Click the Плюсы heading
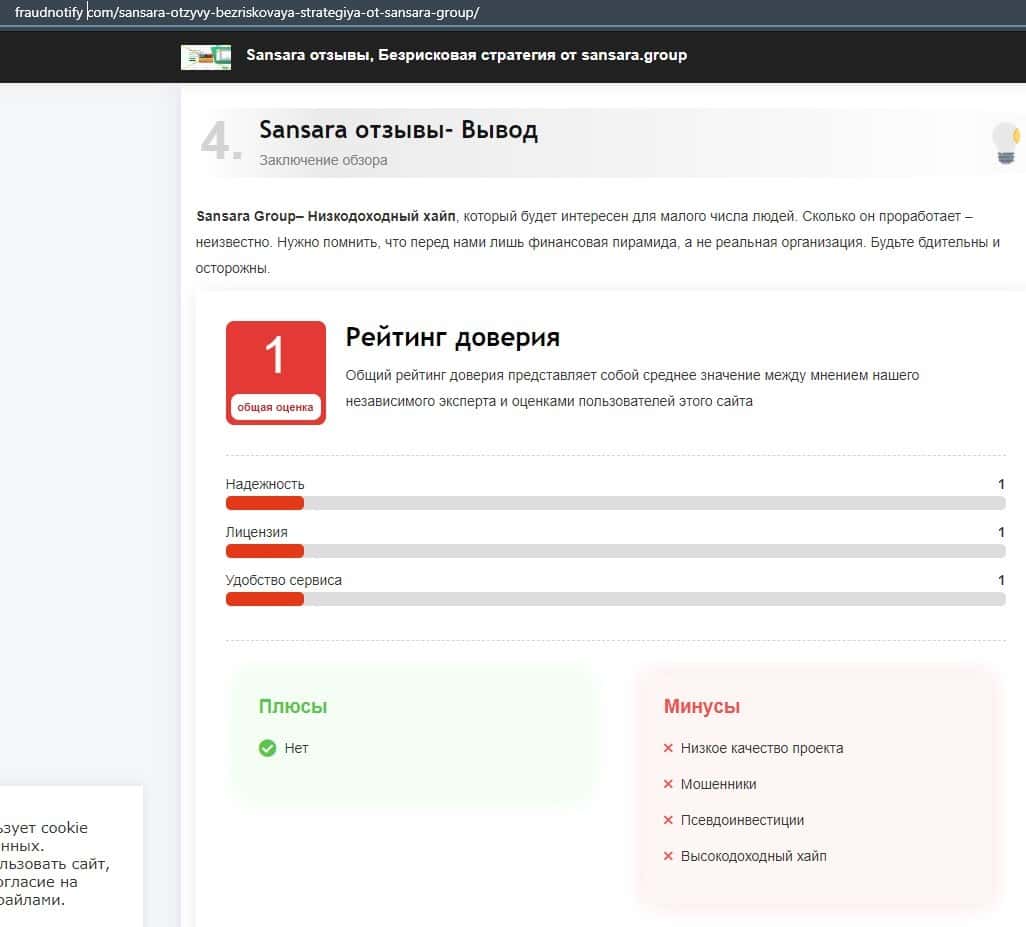This screenshot has width=1026, height=927. tap(293, 706)
